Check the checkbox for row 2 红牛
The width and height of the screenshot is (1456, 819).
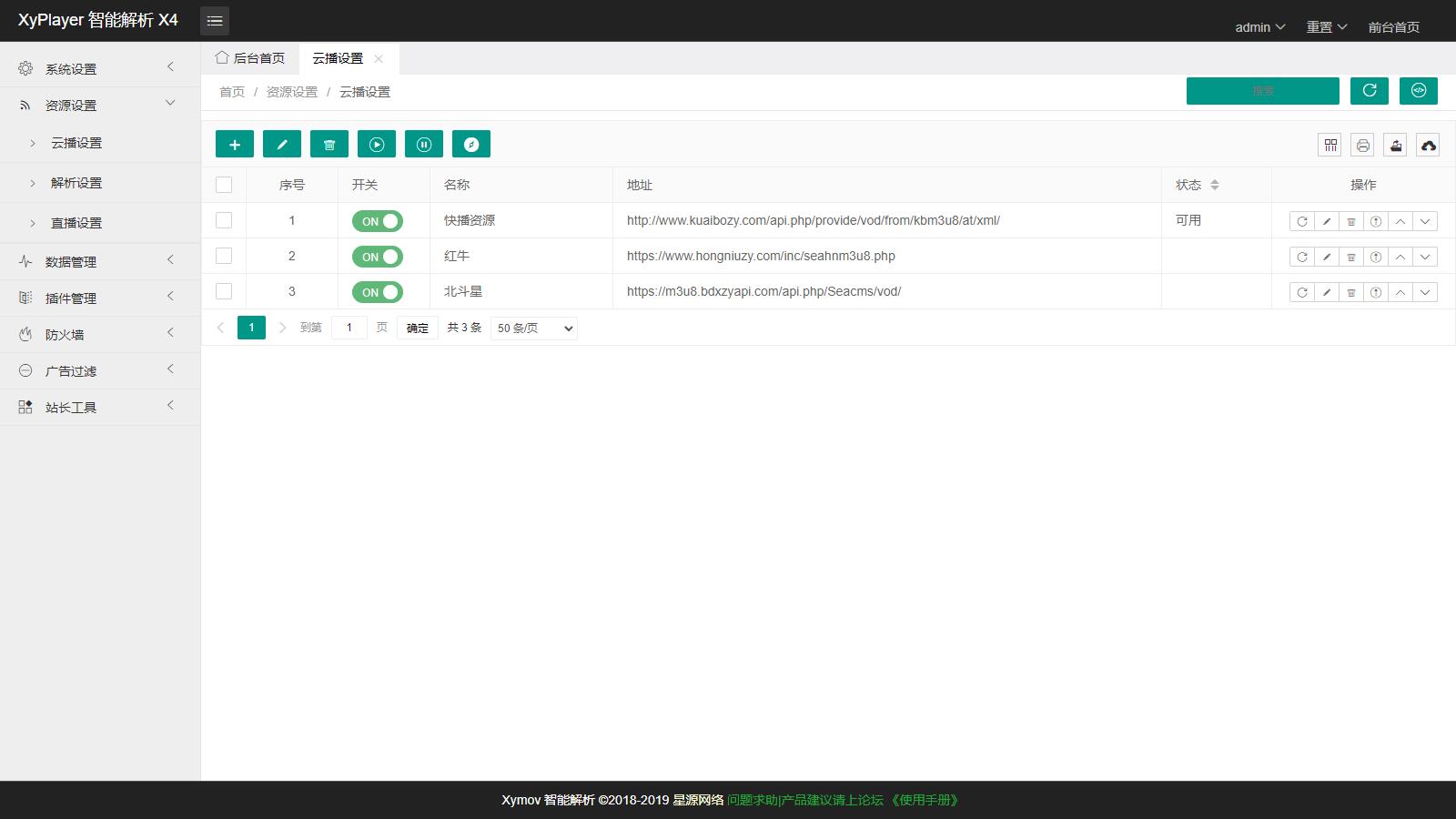pos(224,256)
